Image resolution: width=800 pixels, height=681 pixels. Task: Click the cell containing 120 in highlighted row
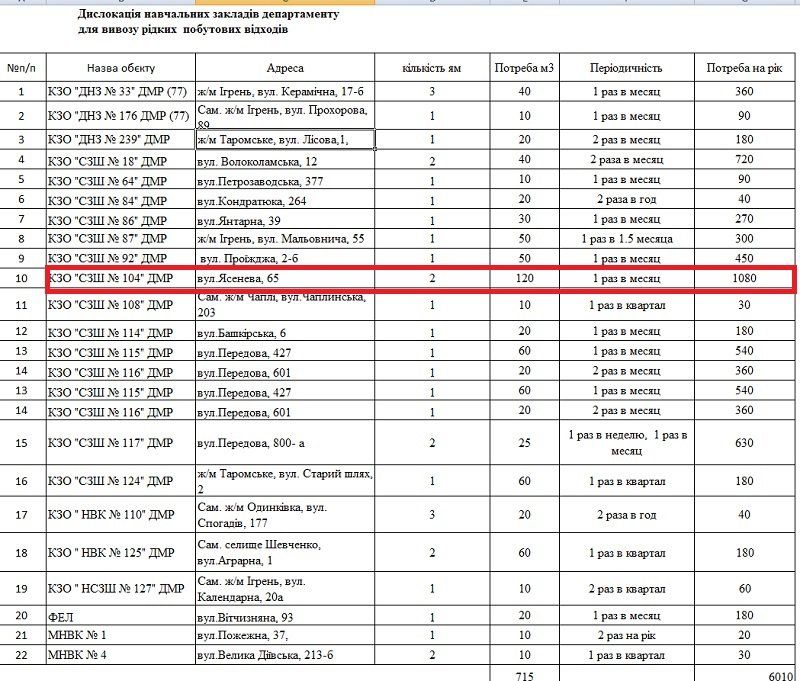pos(525,278)
